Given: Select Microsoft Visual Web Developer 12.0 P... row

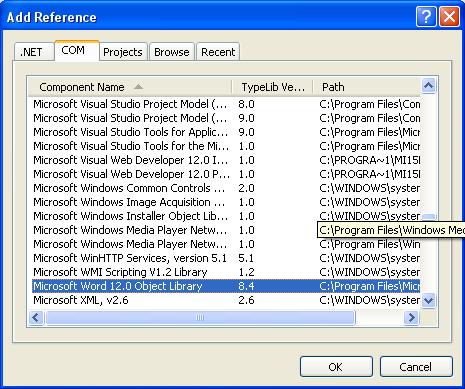Looking at the screenshot, I should (x=226, y=174).
